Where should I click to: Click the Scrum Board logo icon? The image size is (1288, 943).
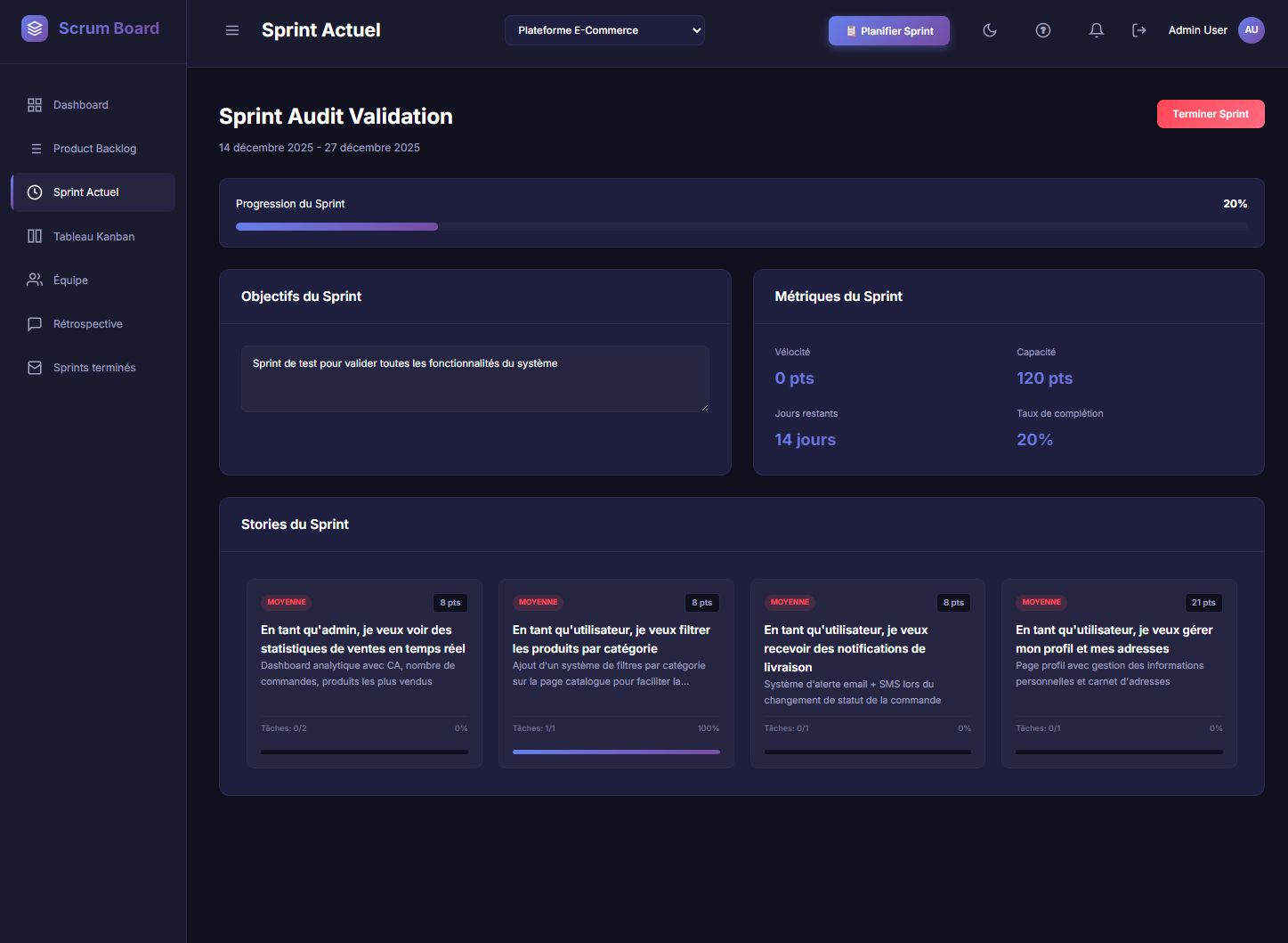pos(35,28)
